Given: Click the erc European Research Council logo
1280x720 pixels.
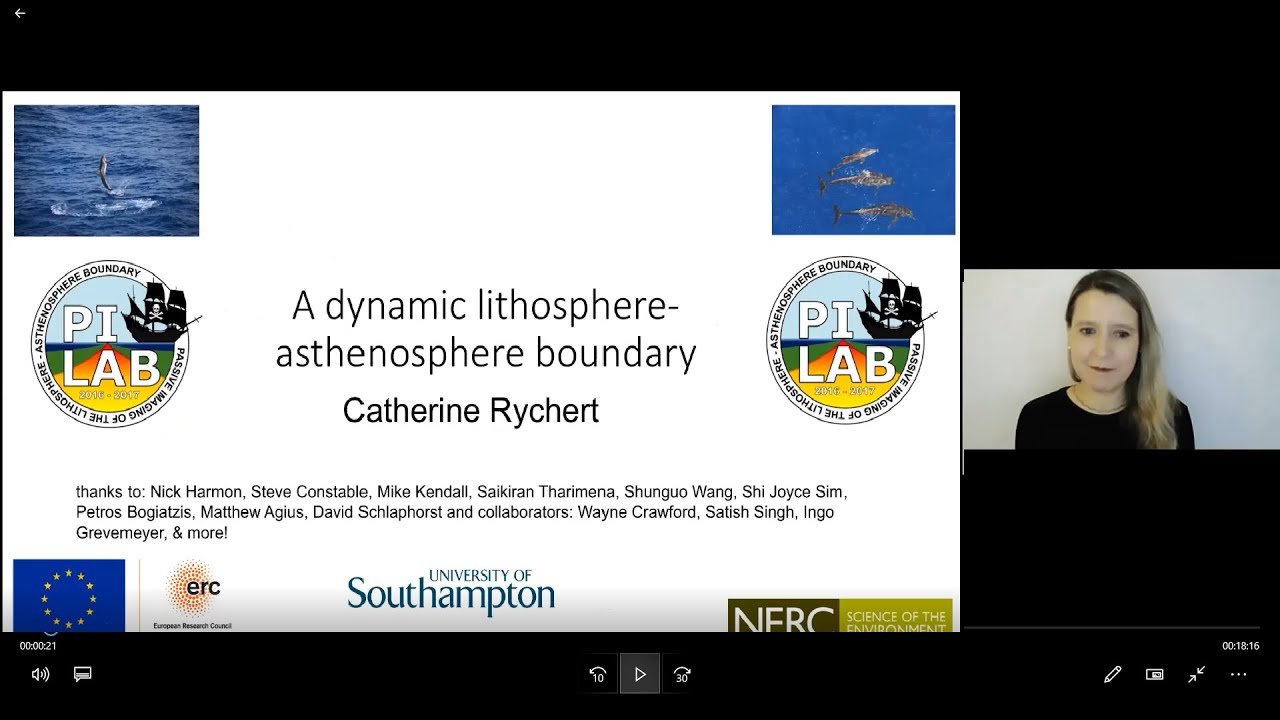Looking at the screenshot, I should pyautogui.click(x=193, y=595).
